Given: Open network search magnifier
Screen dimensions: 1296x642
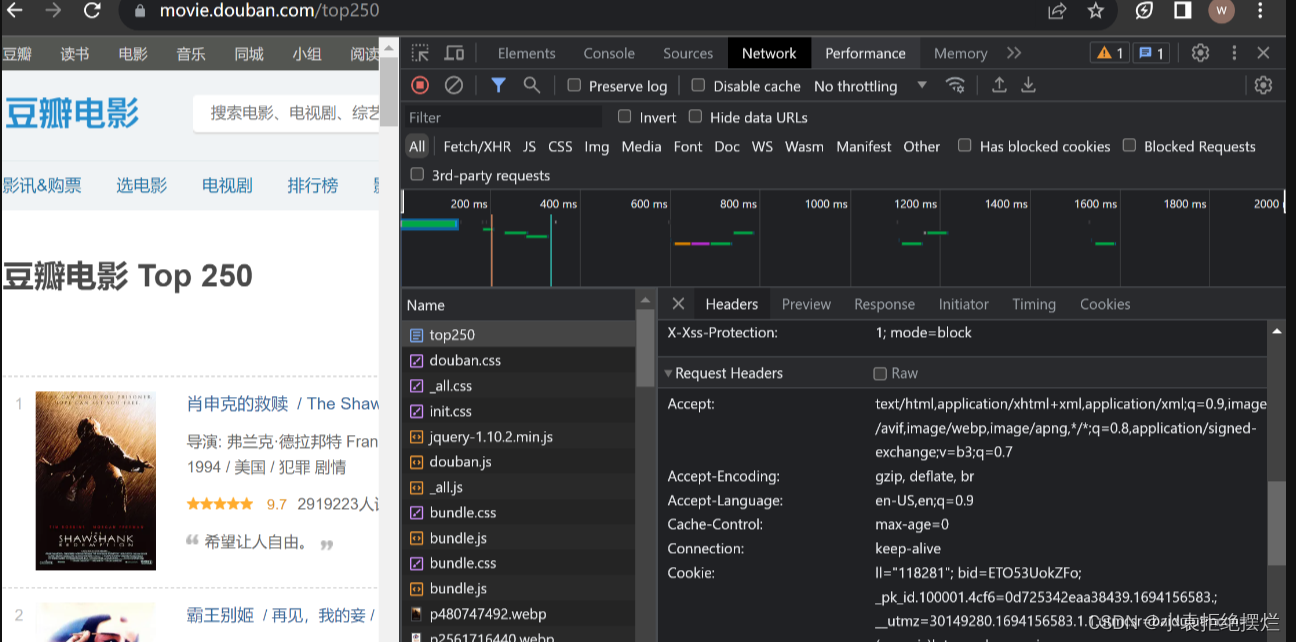Looking at the screenshot, I should (532, 86).
